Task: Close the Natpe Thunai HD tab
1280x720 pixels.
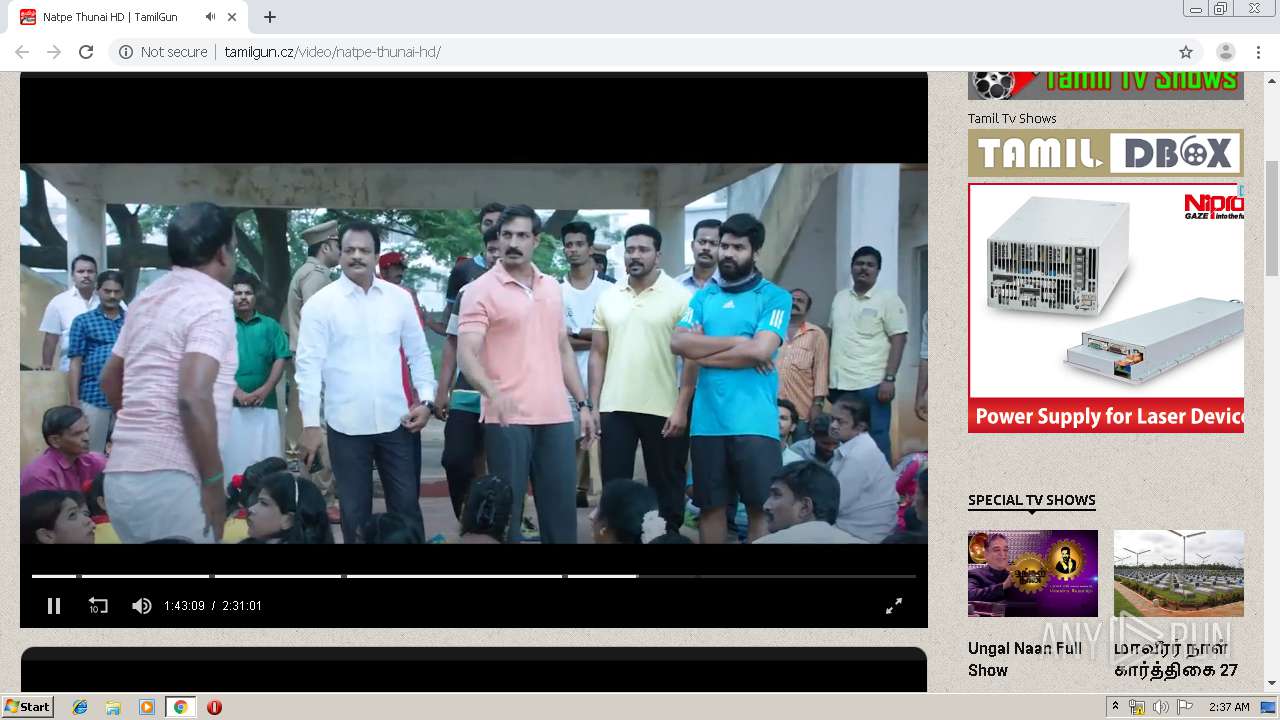Action: [233, 17]
